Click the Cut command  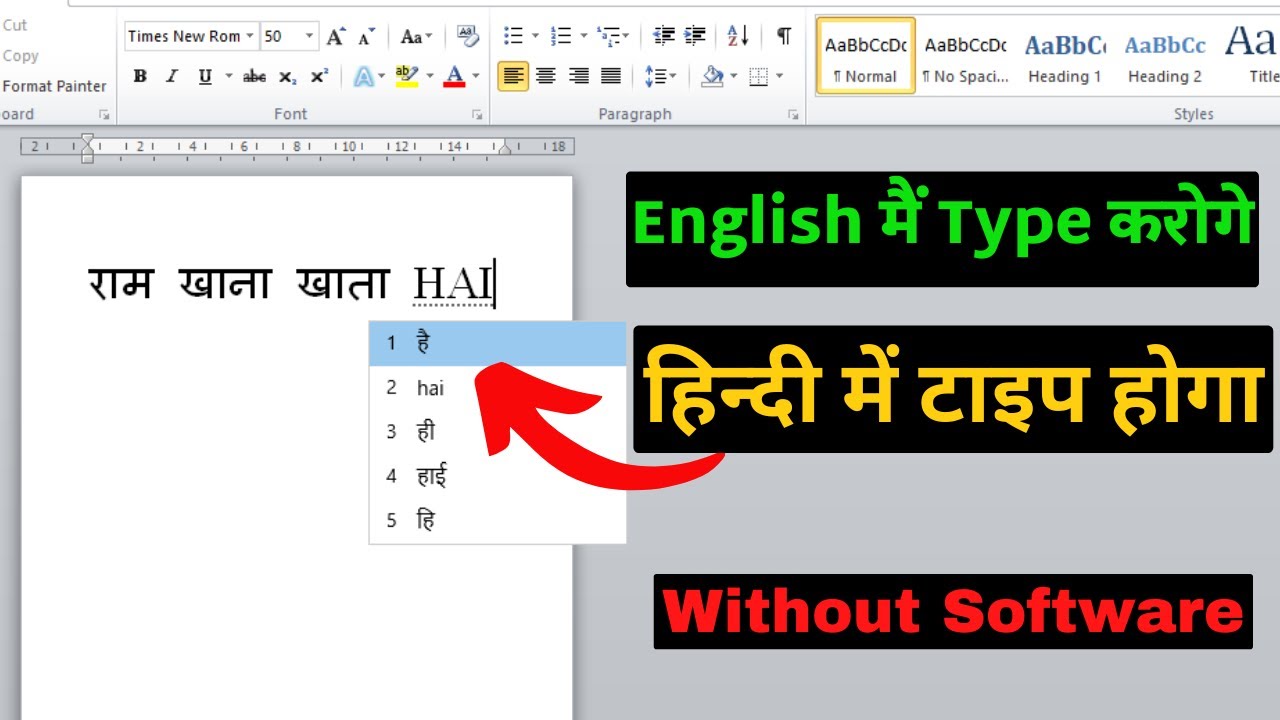pos(15,25)
